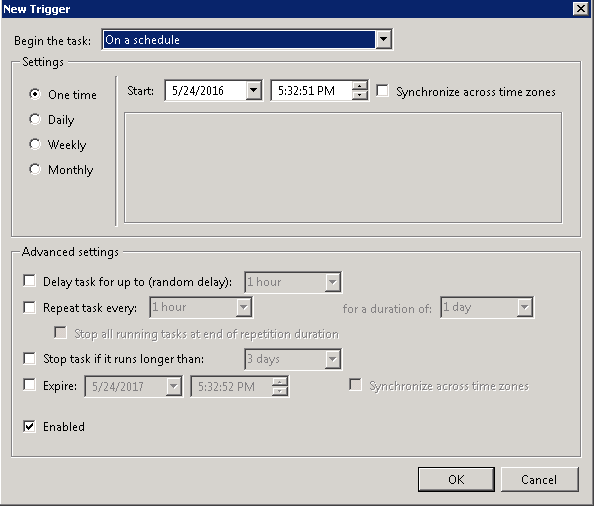The width and height of the screenshot is (594, 506).
Task: Pick the Monthly schedule option
Action: 35,169
